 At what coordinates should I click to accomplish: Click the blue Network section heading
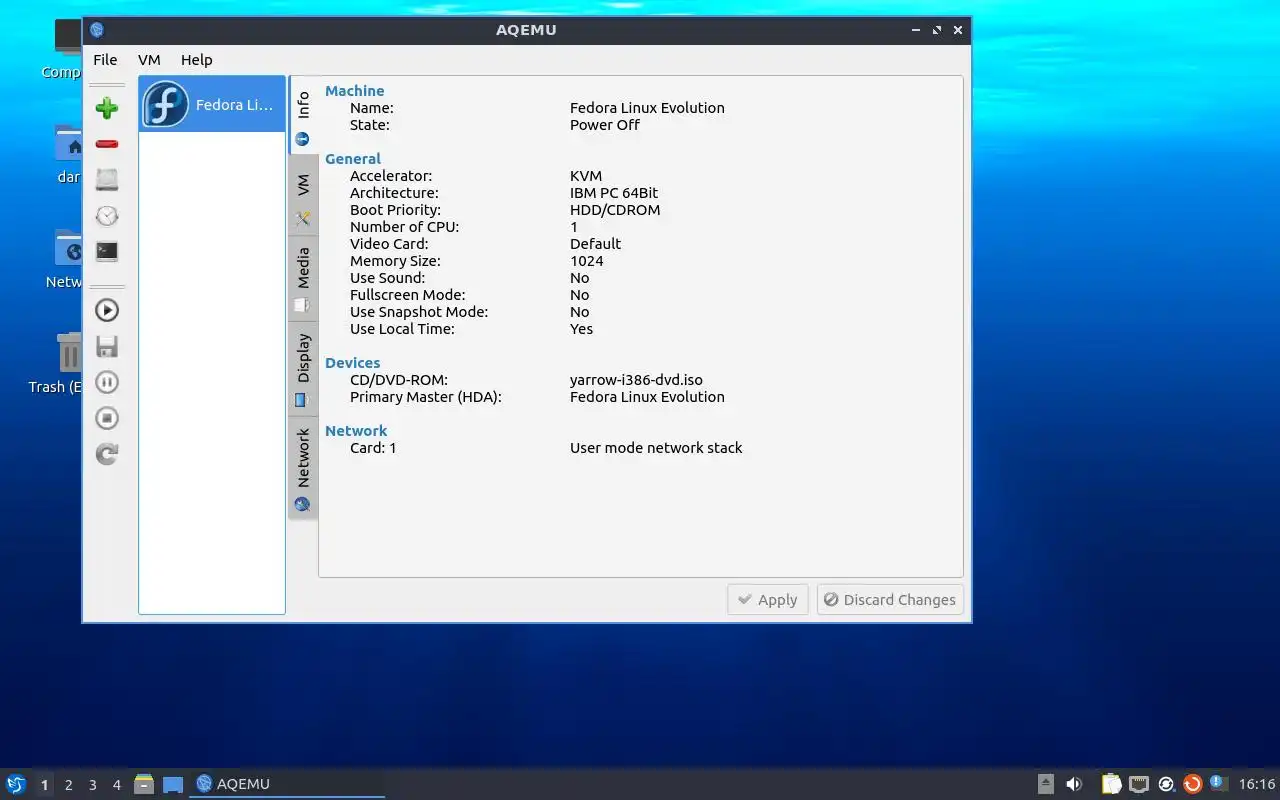[x=356, y=431]
